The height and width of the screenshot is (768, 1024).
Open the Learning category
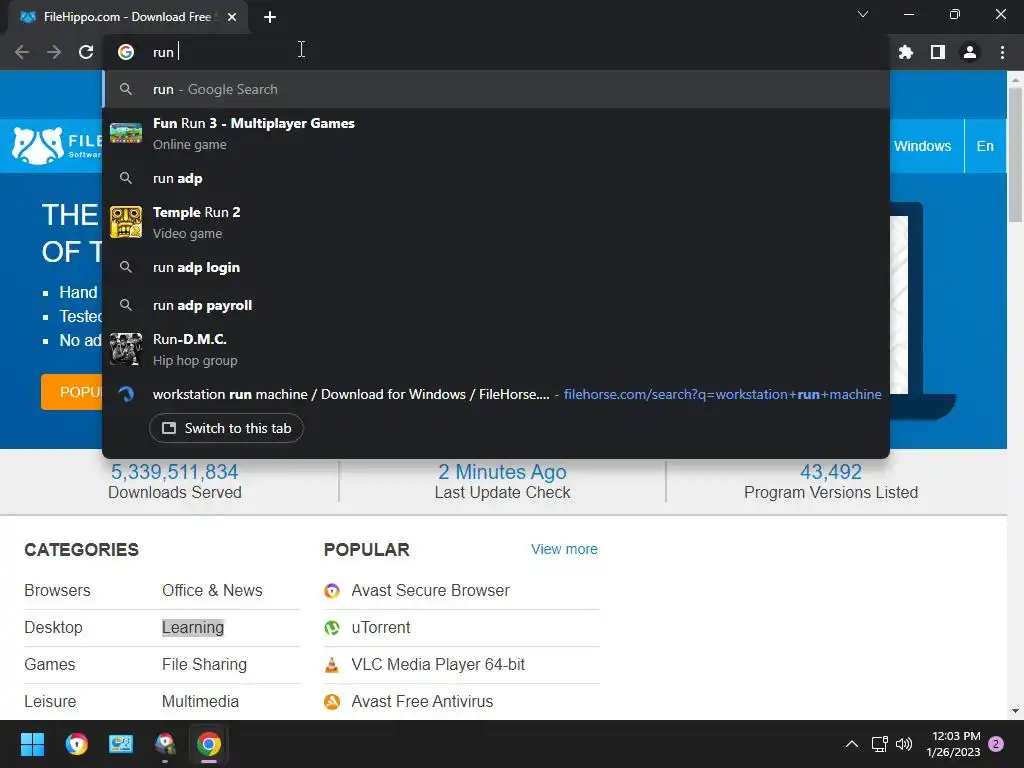point(193,628)
